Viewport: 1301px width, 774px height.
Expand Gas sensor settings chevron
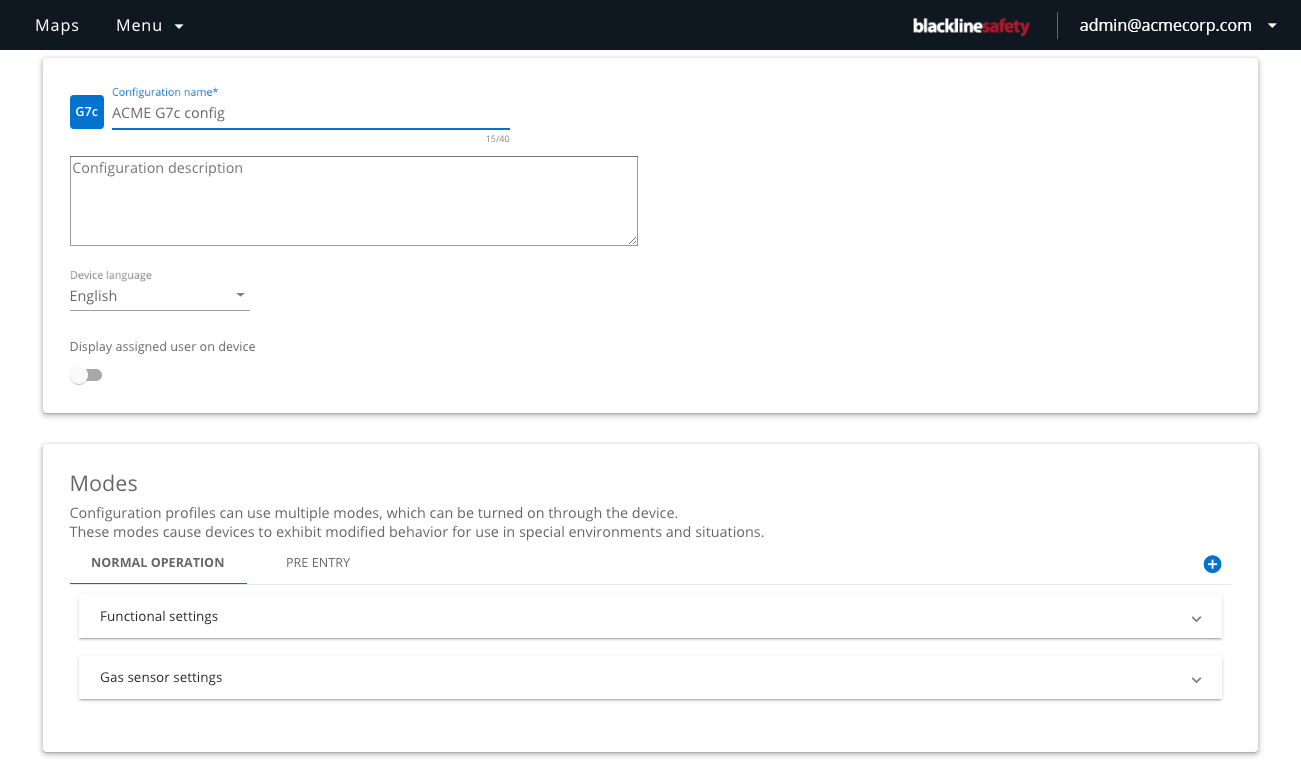tap(1196, 680)
